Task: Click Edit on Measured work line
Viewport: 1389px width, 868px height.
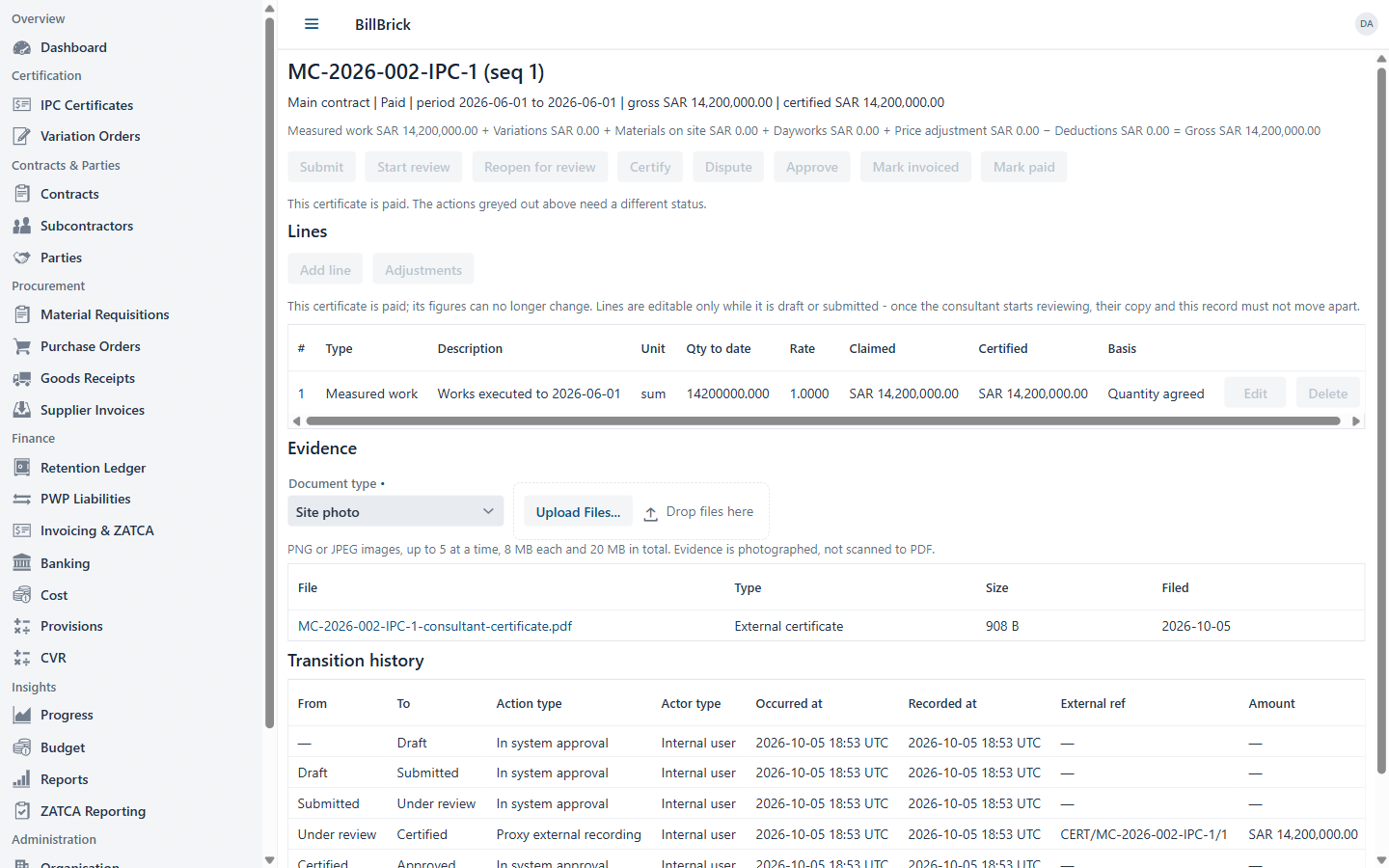Action: coord(1255,393)
